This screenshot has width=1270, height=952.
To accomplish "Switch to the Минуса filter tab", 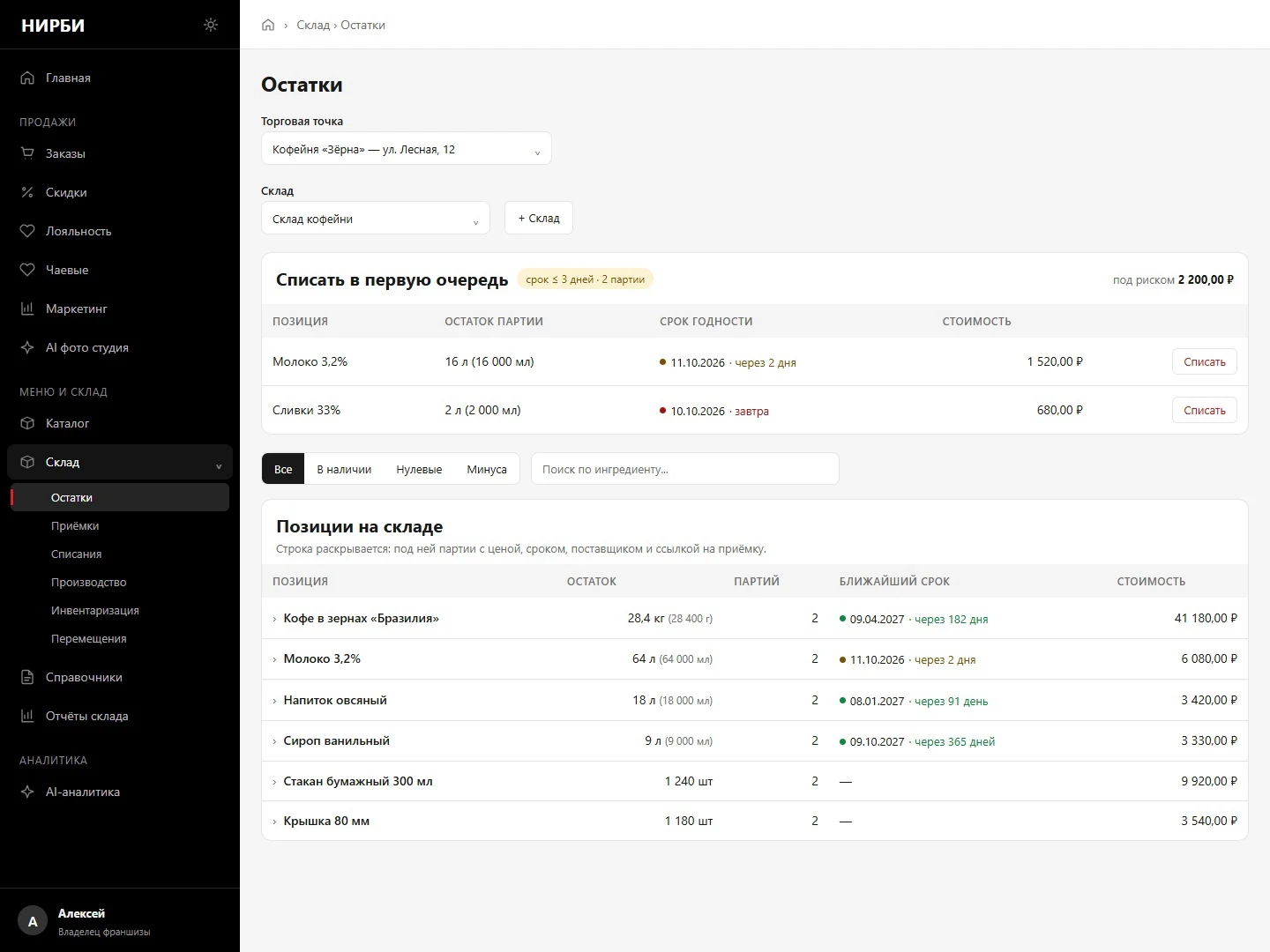I will [x=487, y=469].
